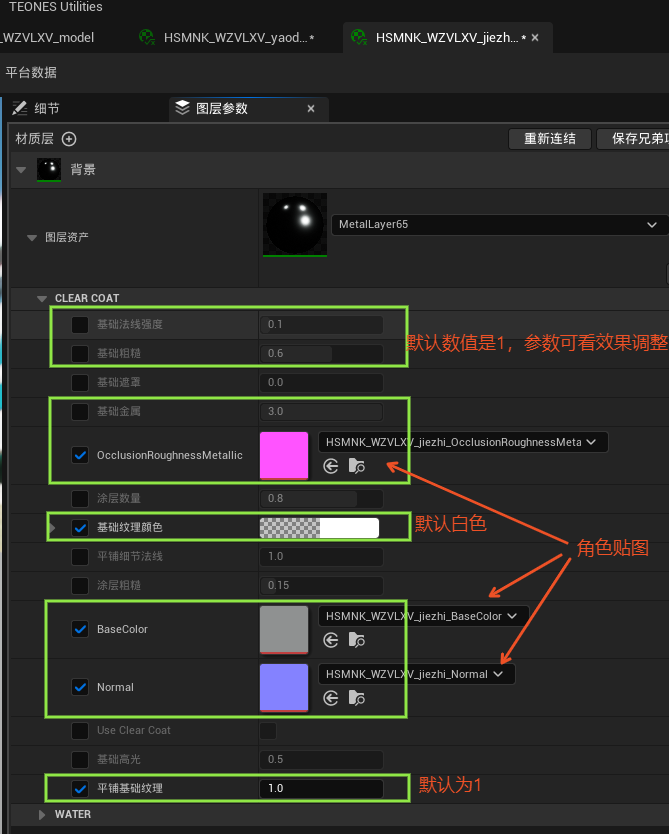Viewport: 669px width, 834px height.
Task: Click the 平铺基础纹理 value input field
Action: tap(320, 788)
